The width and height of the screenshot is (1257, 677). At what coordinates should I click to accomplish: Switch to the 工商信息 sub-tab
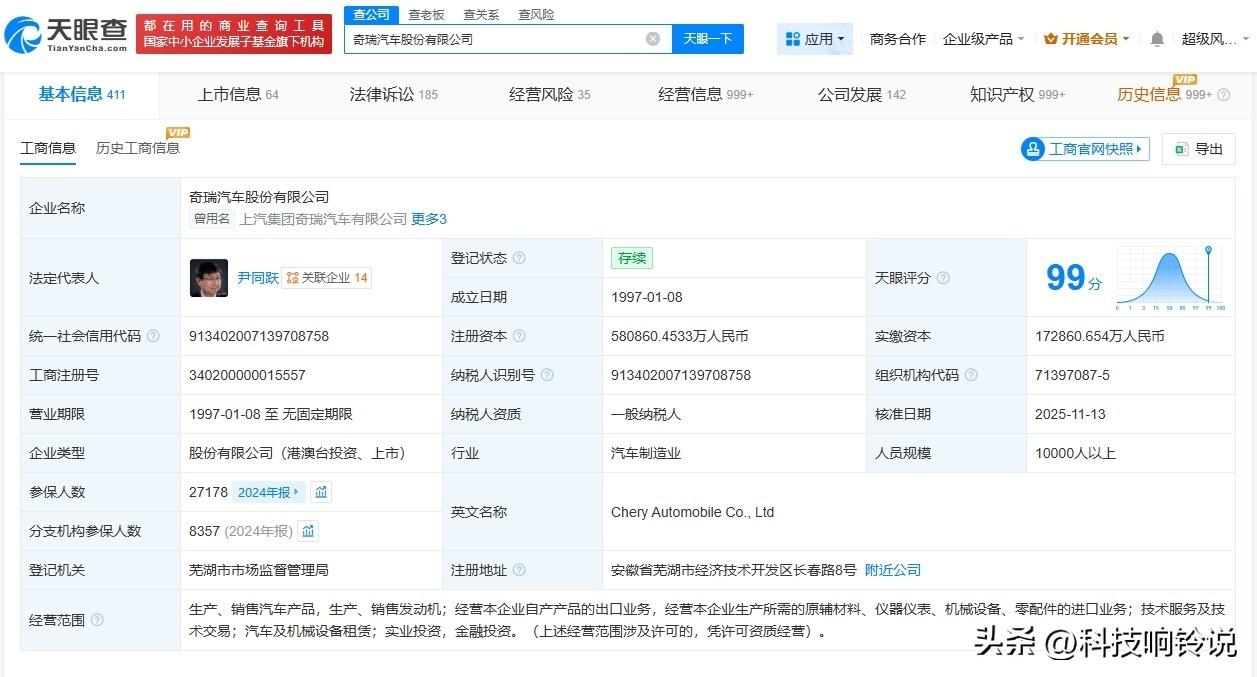click(x=48, y=148)
